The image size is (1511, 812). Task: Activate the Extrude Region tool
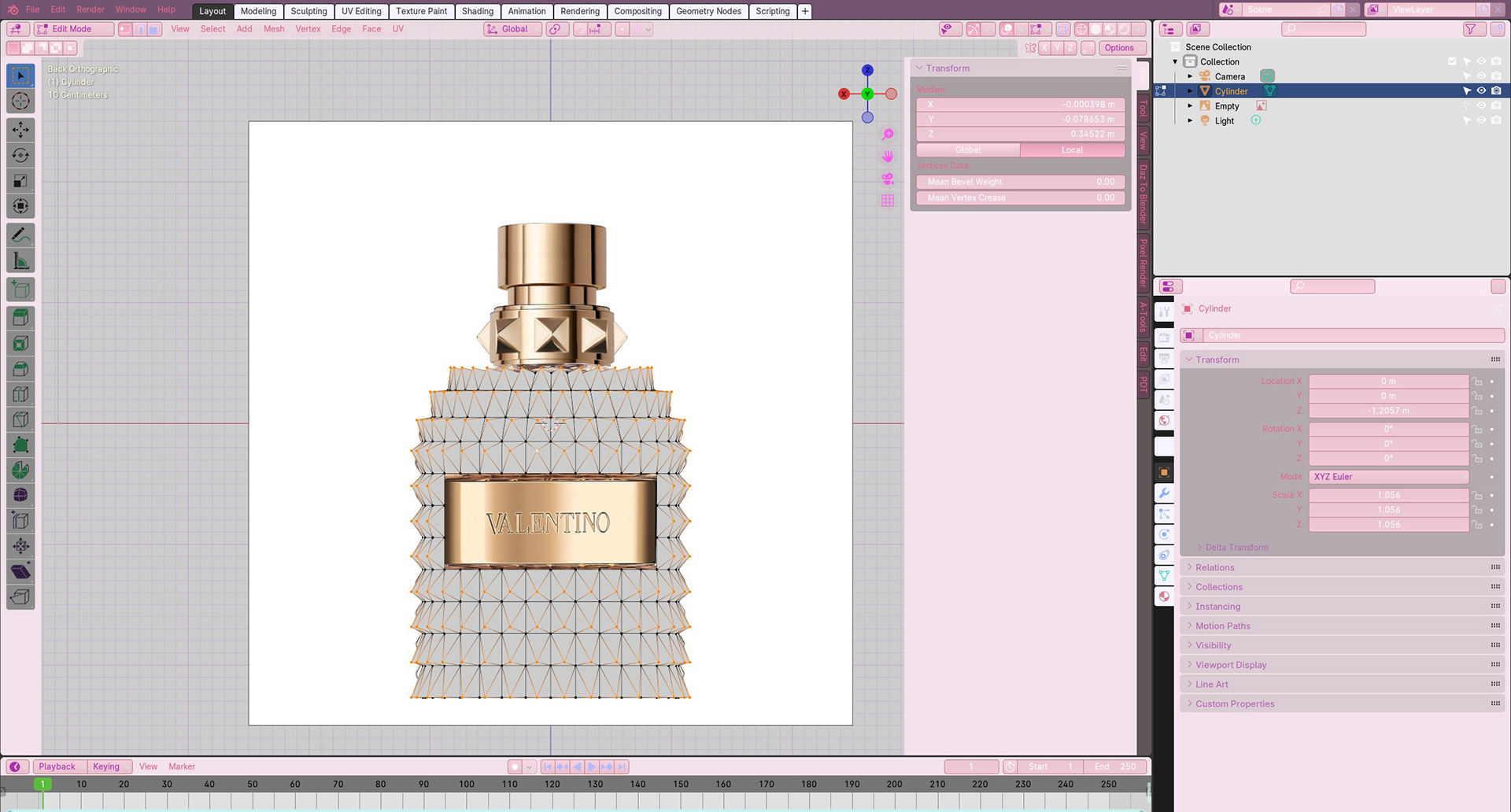[20, 318]
